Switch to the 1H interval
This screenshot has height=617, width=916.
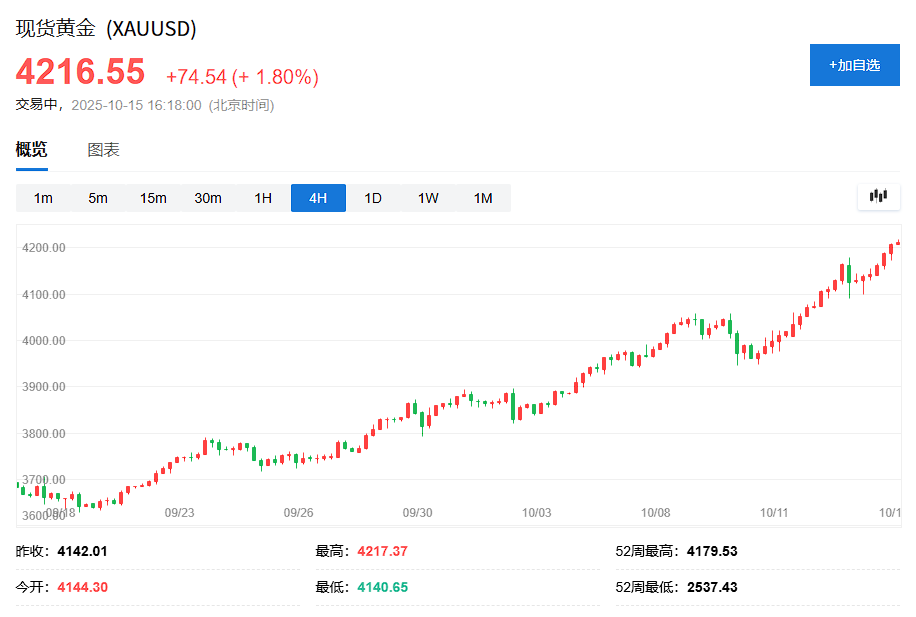pos(263,198)
